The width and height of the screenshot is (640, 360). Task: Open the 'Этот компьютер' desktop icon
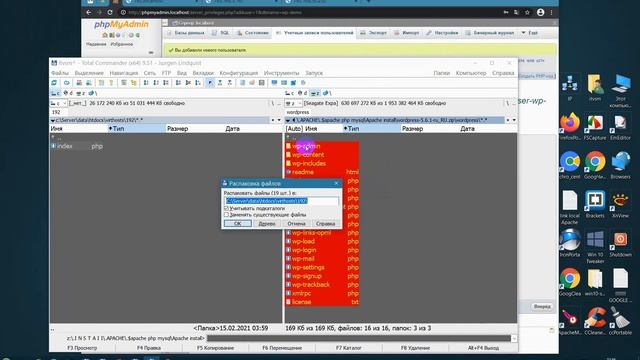[x=620, y=91]
